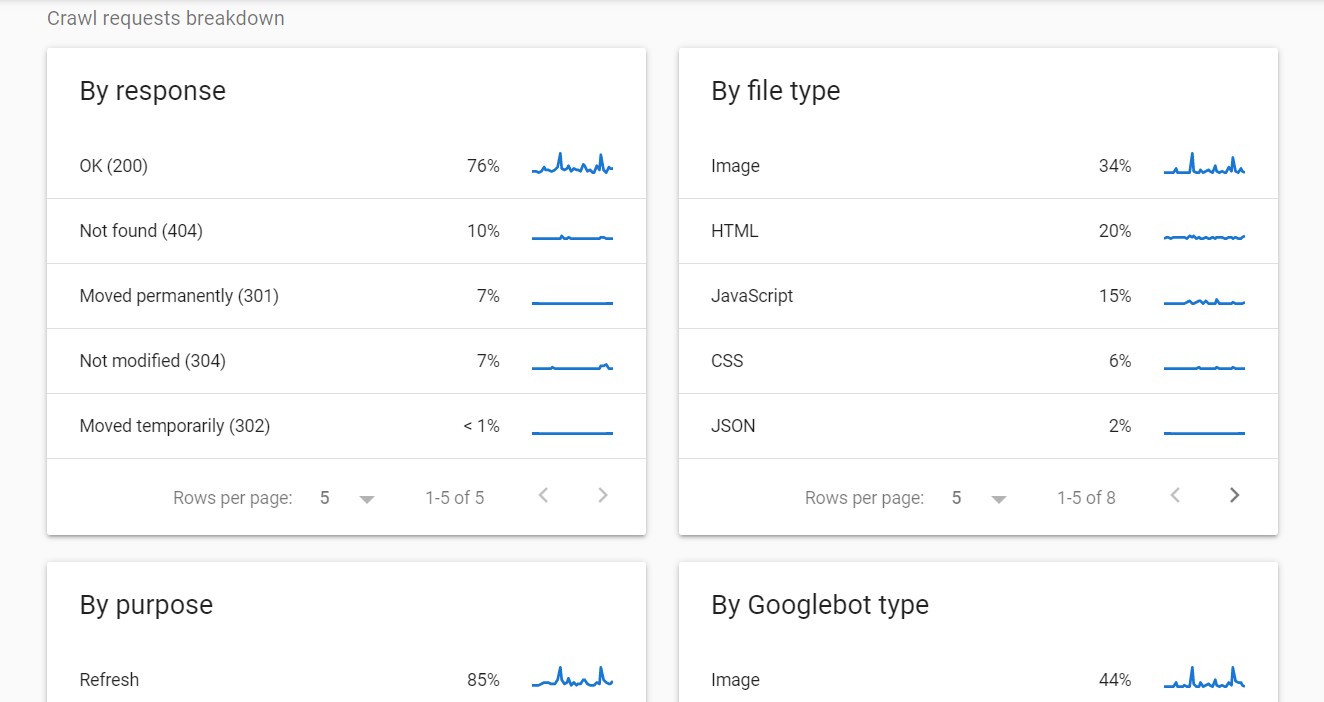Open Rows per page dropdown in By response card
1324x702 pixels.
click(347, 497)
